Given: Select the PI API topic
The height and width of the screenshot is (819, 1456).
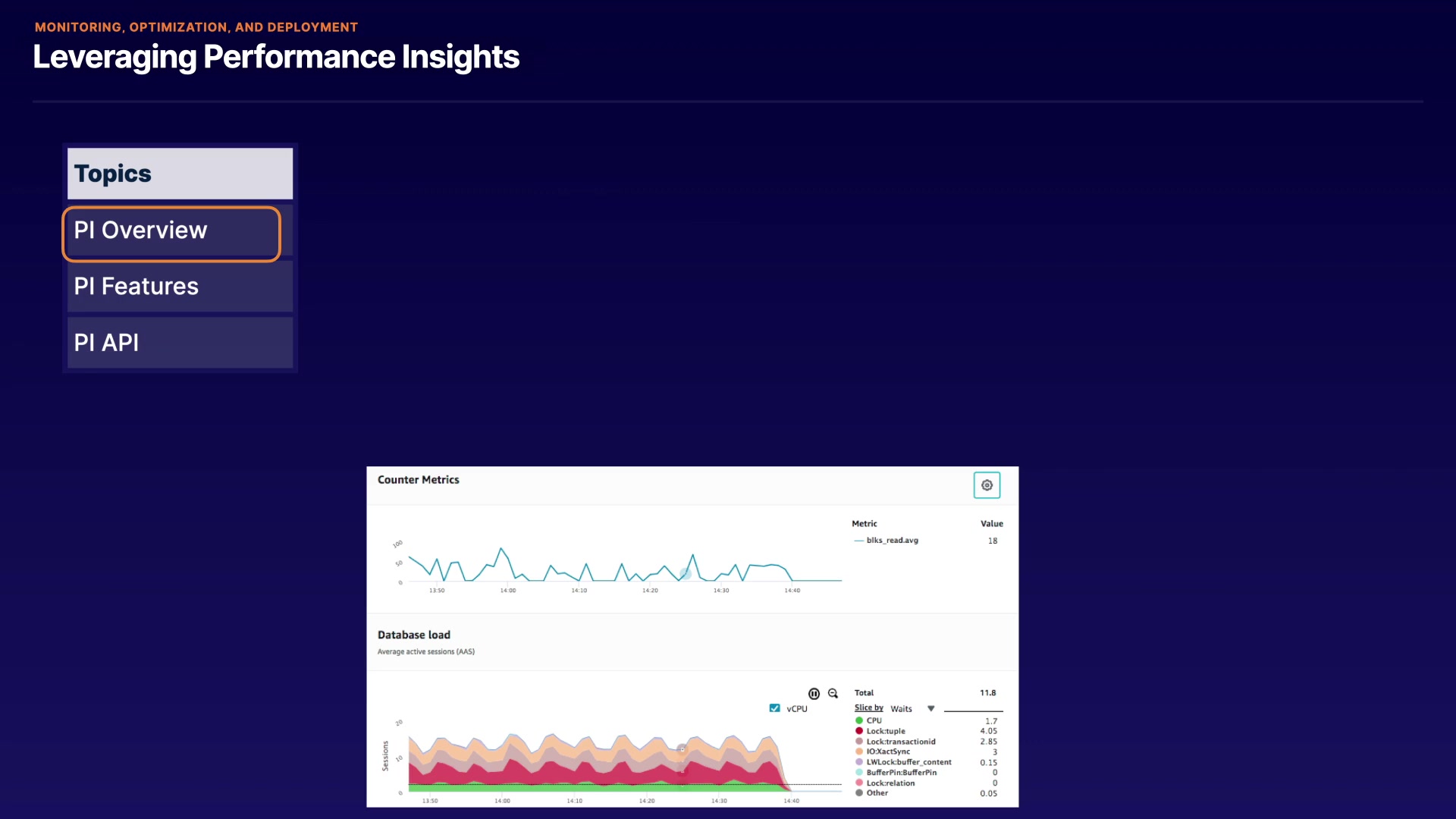Looking at the screenshot, I should coord(180,343).
